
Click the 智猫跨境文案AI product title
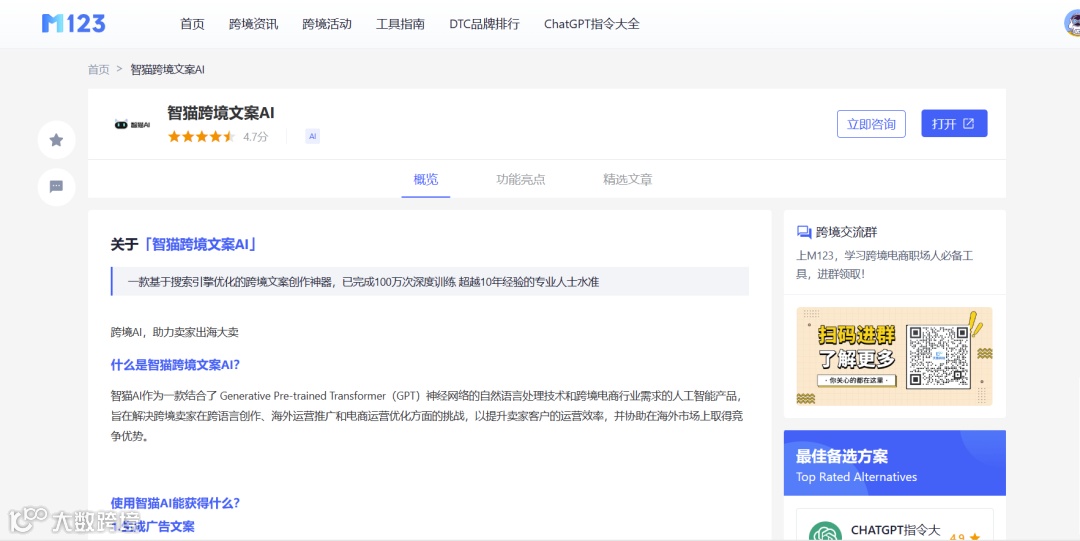(x=220, y=113)
